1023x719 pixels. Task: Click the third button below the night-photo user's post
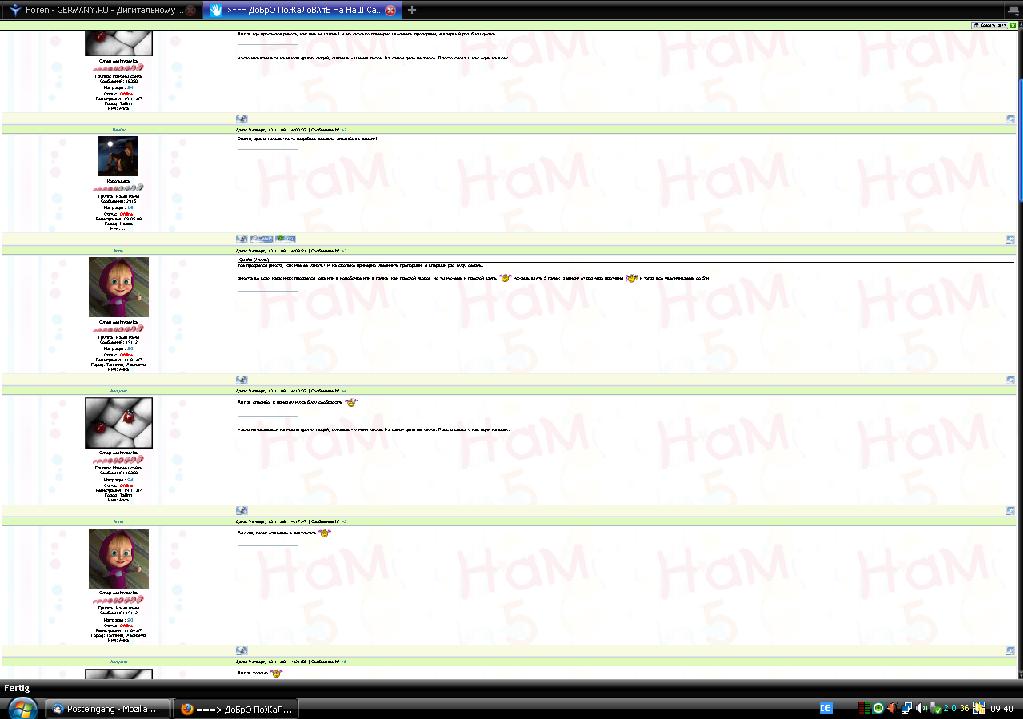(285, 239)
